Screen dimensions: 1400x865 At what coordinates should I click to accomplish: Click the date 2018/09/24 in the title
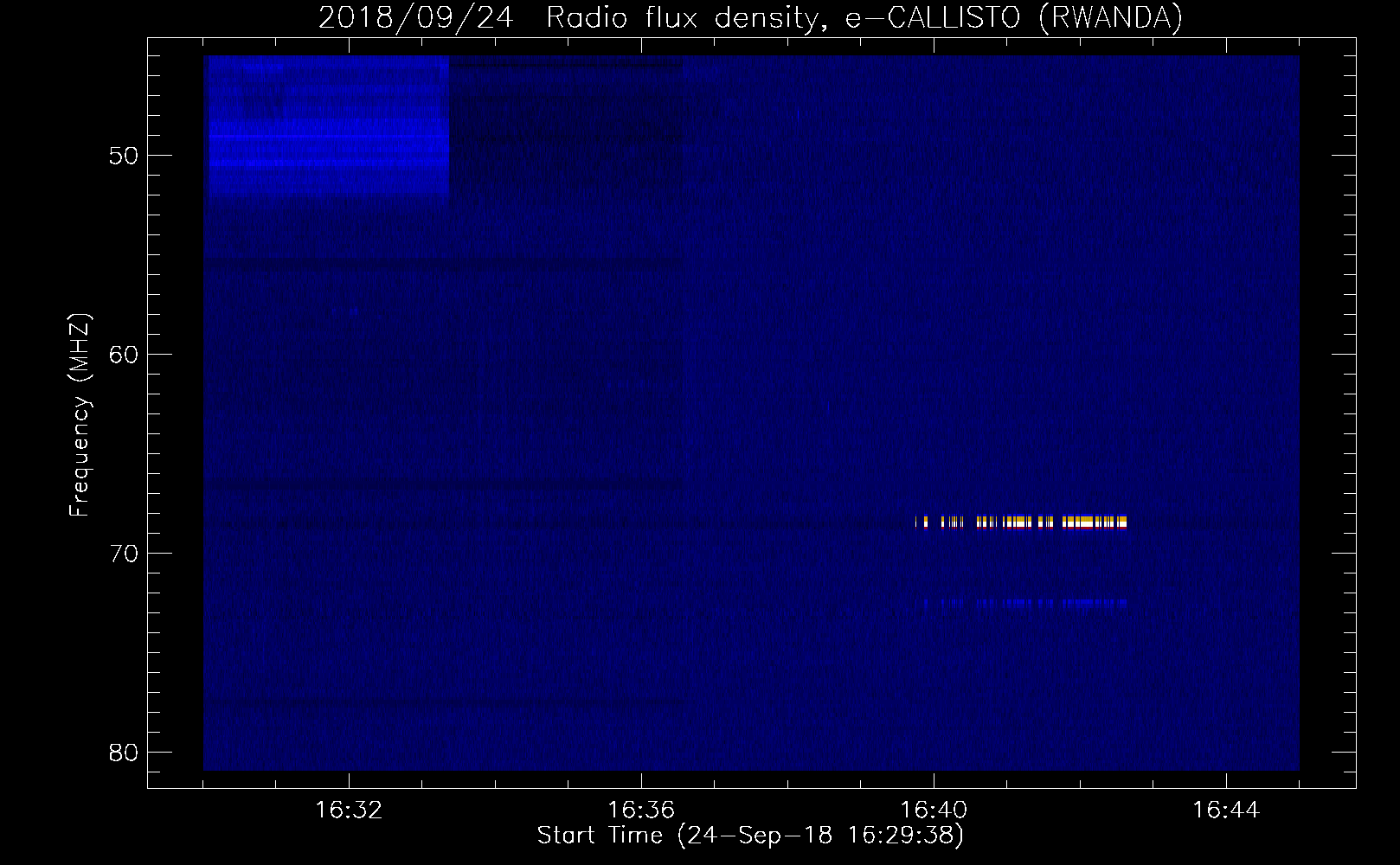pos(416,18)
